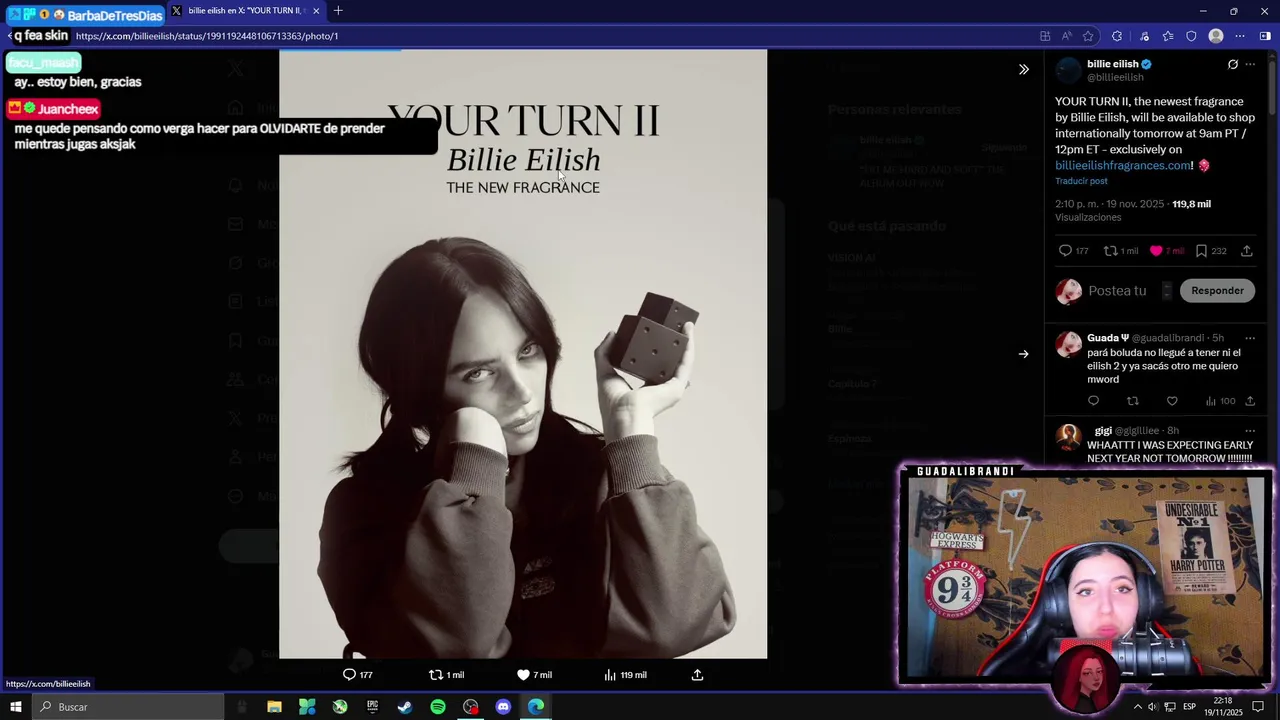Add page to favorites with star icon

(1088, 36)
